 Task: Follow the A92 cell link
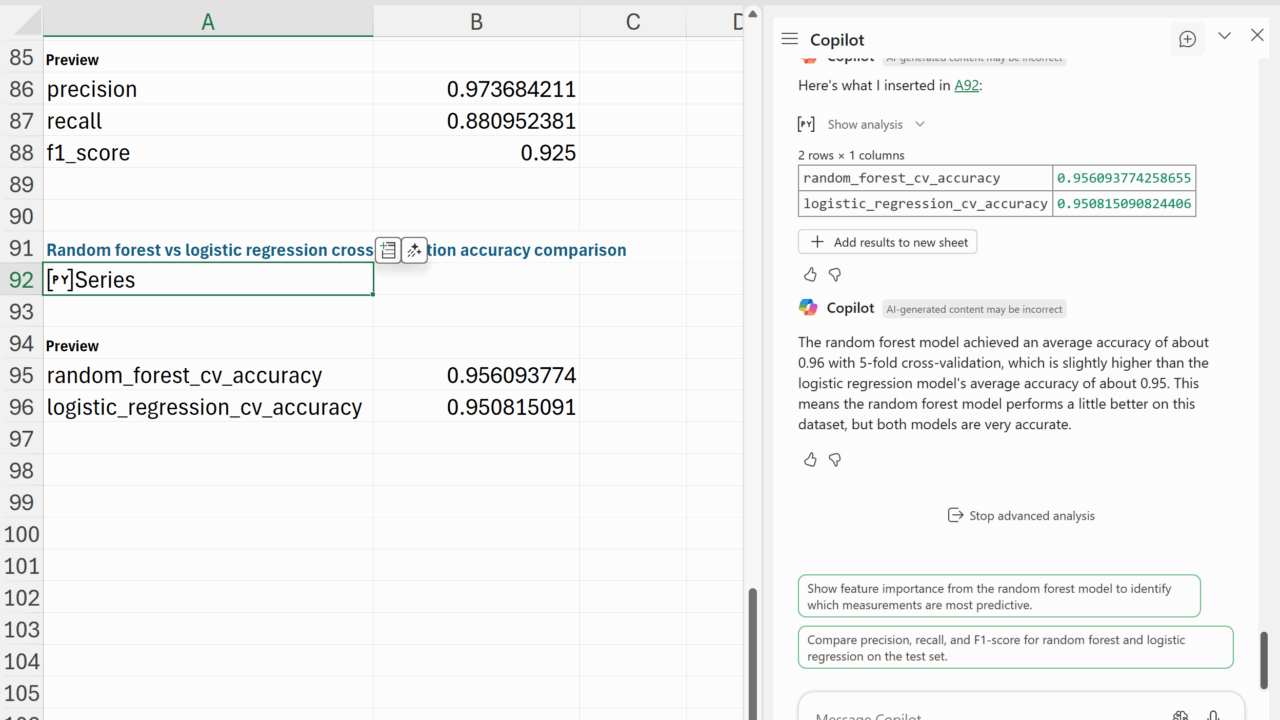click(966, 86)
